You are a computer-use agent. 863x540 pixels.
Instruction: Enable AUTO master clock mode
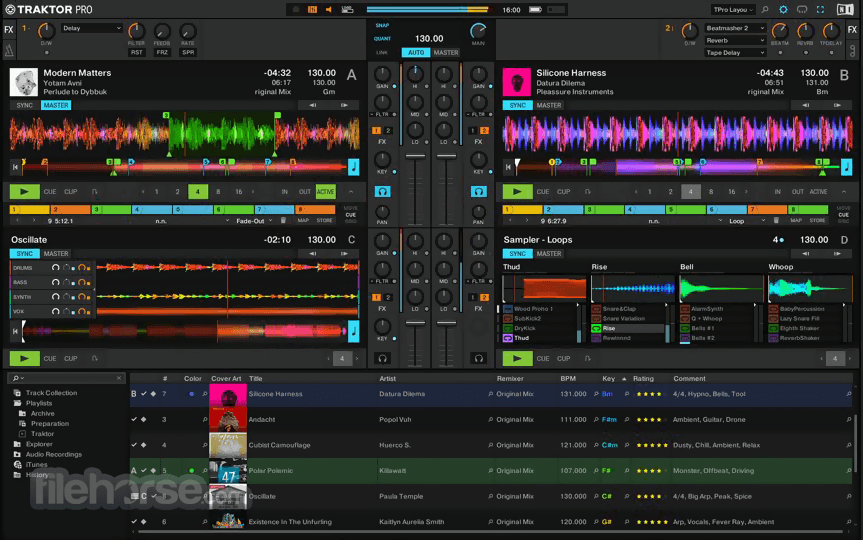pyautogui.click(x=416, y=52)
